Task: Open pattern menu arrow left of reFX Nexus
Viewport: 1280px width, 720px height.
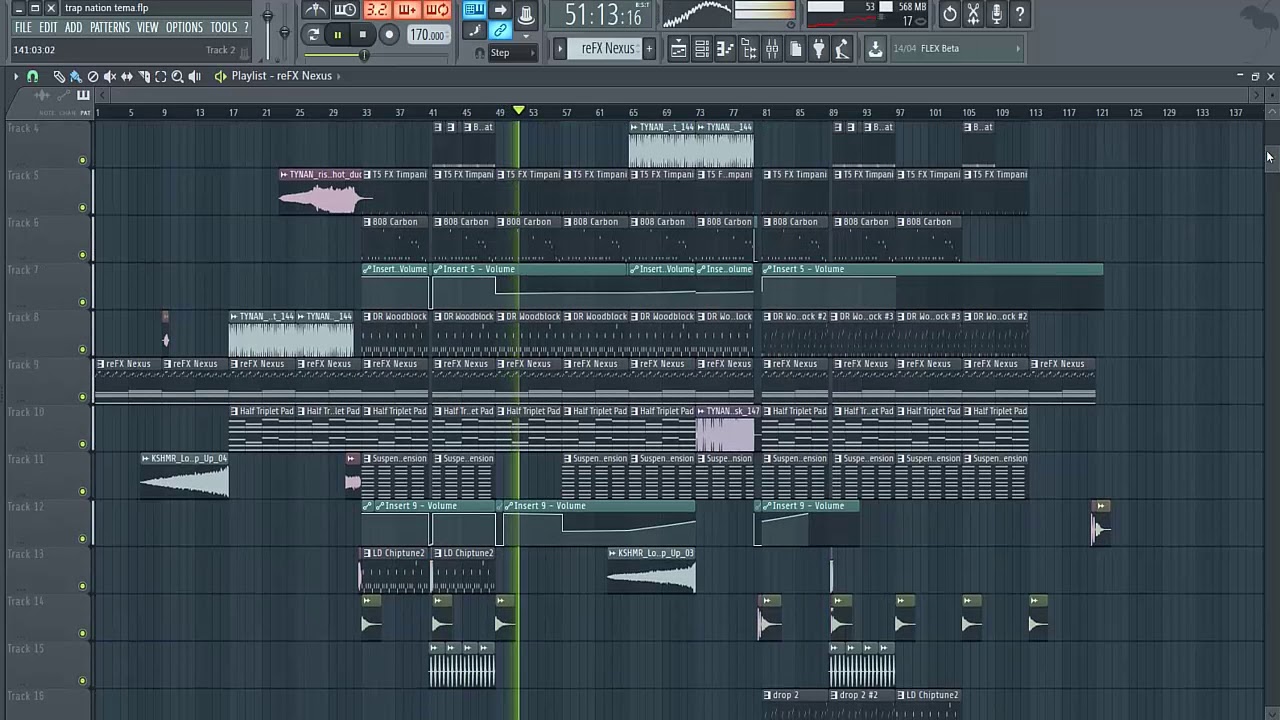Action: point(560,48)
